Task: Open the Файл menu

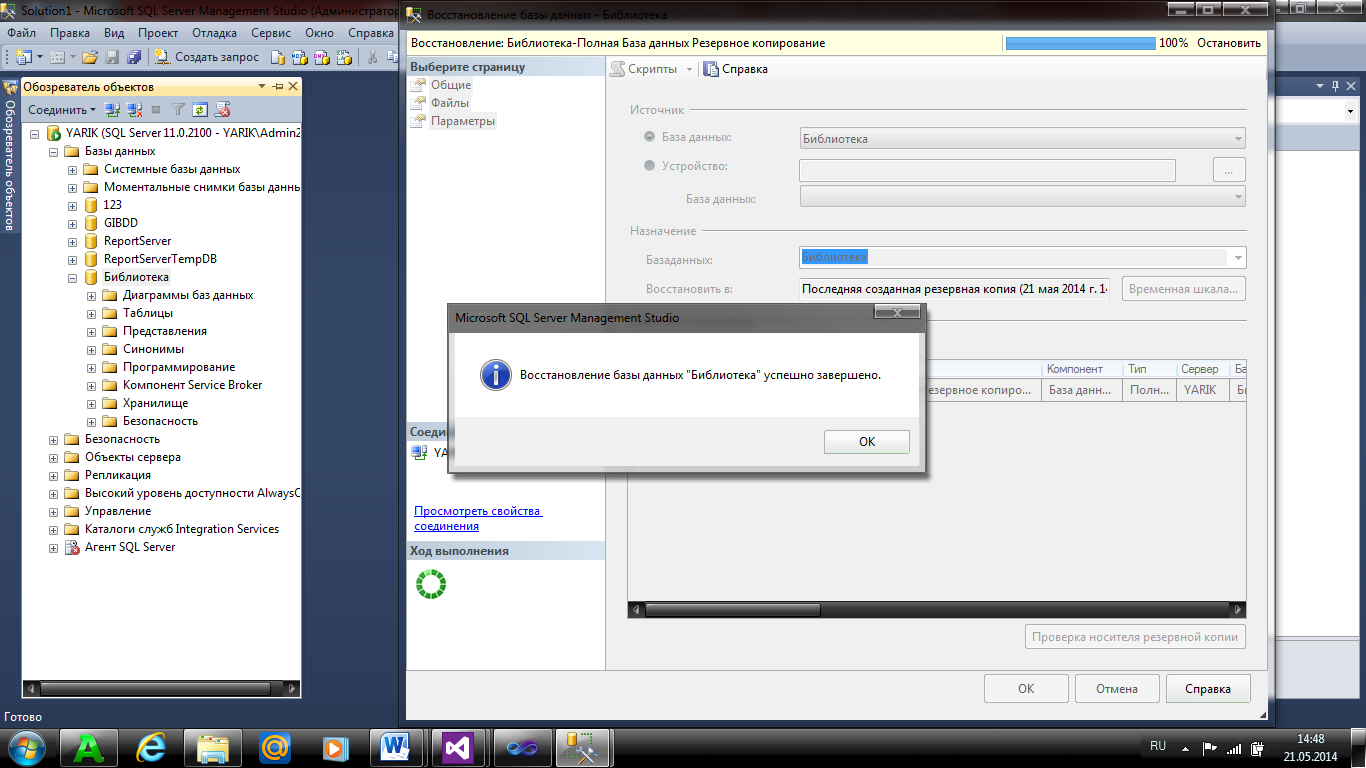Action: click(x=22, y=33)
